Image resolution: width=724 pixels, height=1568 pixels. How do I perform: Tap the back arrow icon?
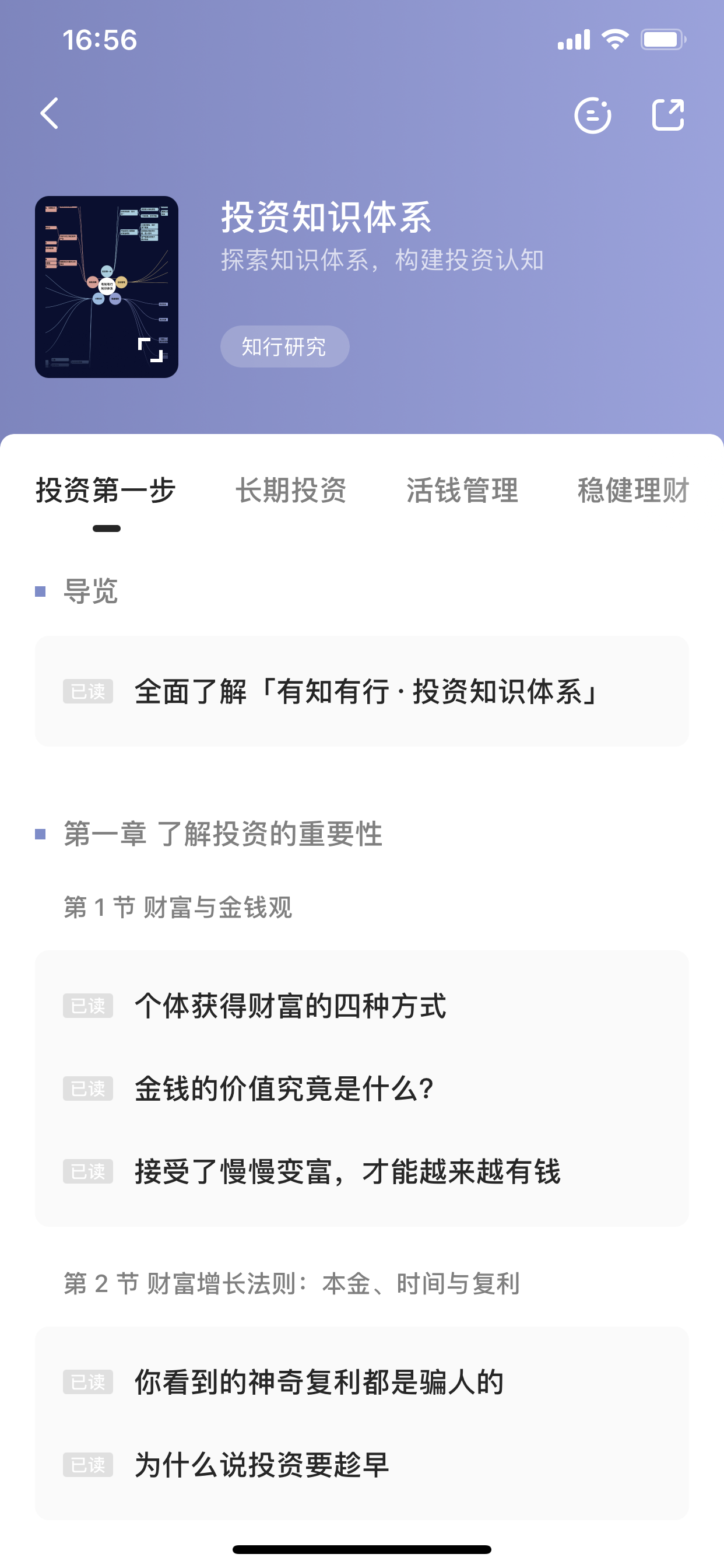(x=50, y=114)
